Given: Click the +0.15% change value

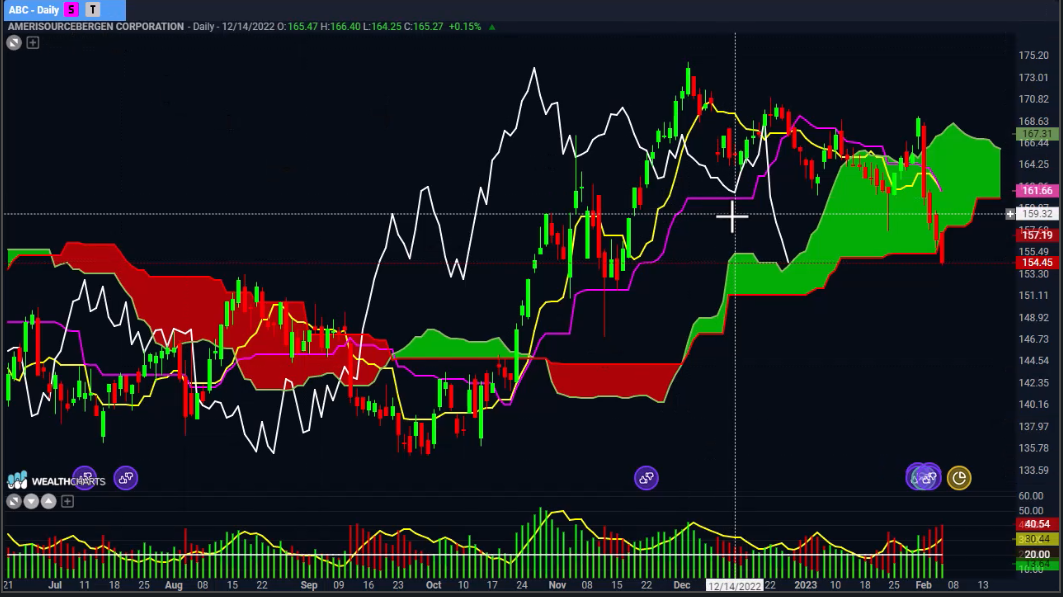Looking at the screenshot, I should pos(465,26).
